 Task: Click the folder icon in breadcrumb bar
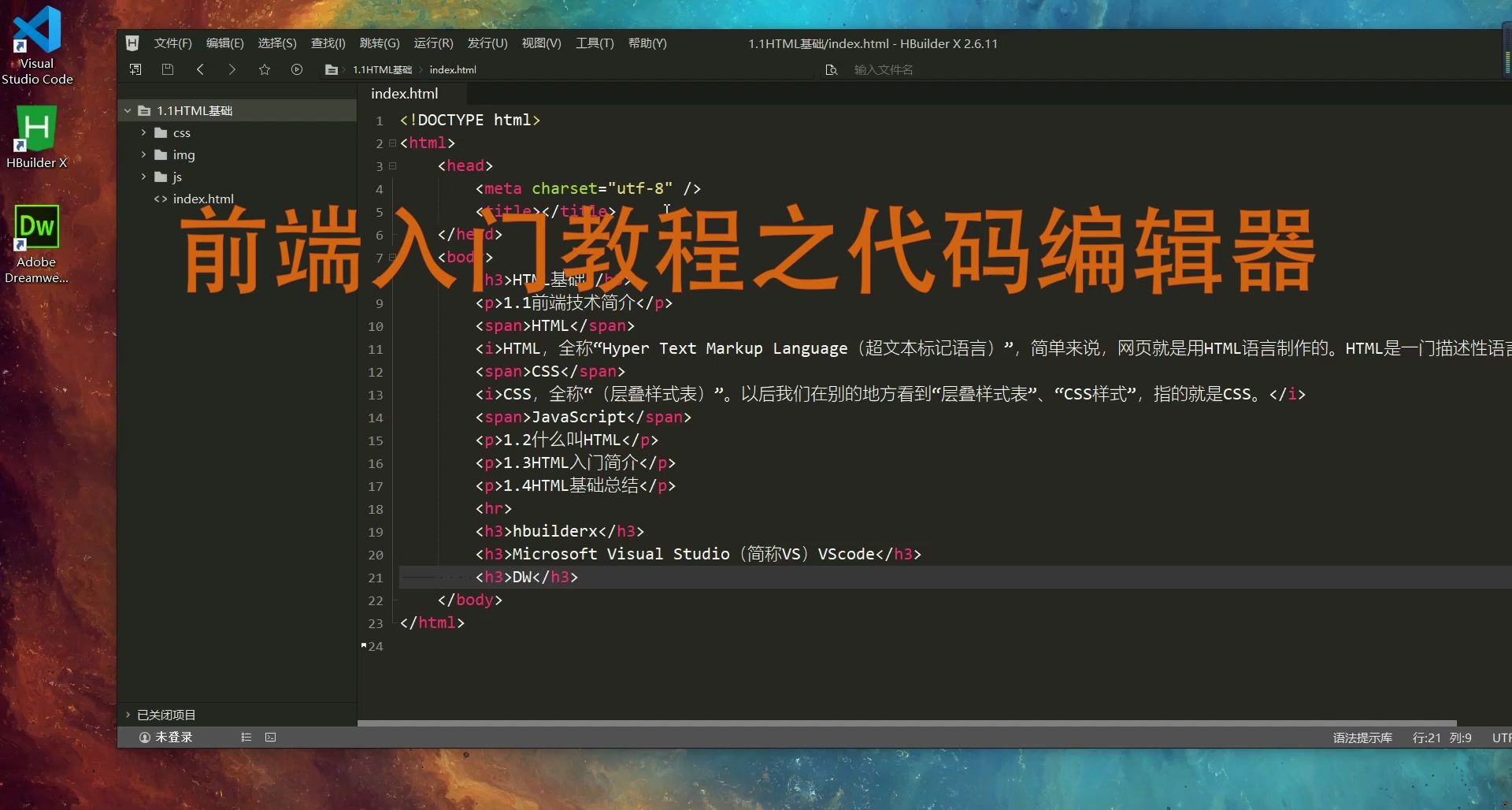click(x=332, y=69)
